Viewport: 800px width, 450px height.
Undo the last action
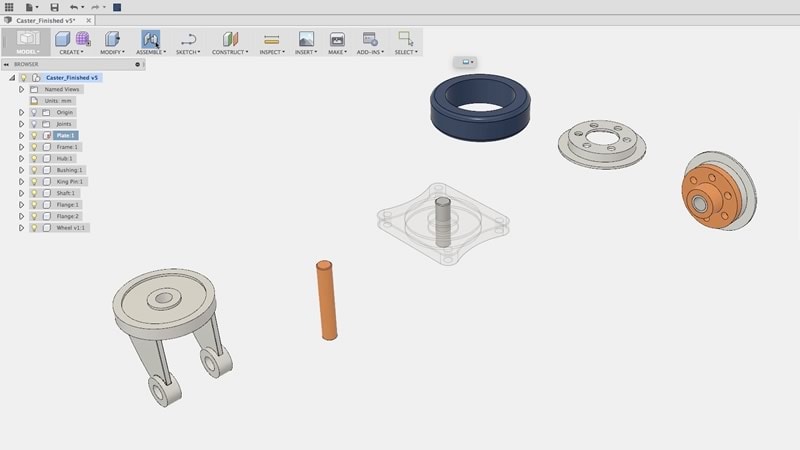74,7
